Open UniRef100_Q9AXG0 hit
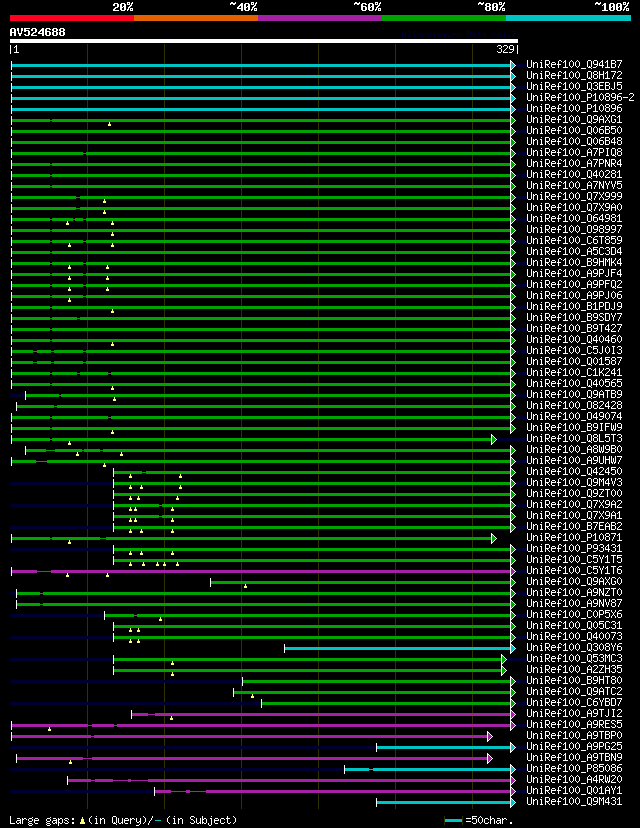Image resolution: width=640 pixels, height=828 pixels. coord(574,581)
